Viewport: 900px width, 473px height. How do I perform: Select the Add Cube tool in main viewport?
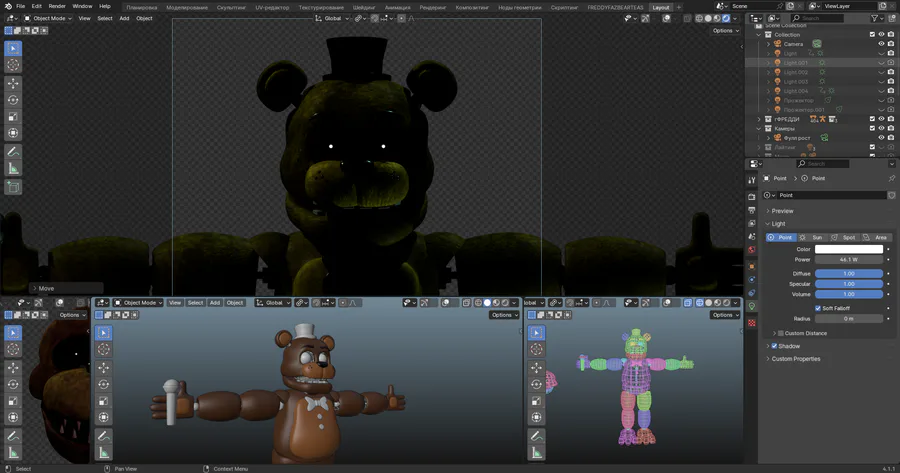pyautogui.click(x=13, y=187)
